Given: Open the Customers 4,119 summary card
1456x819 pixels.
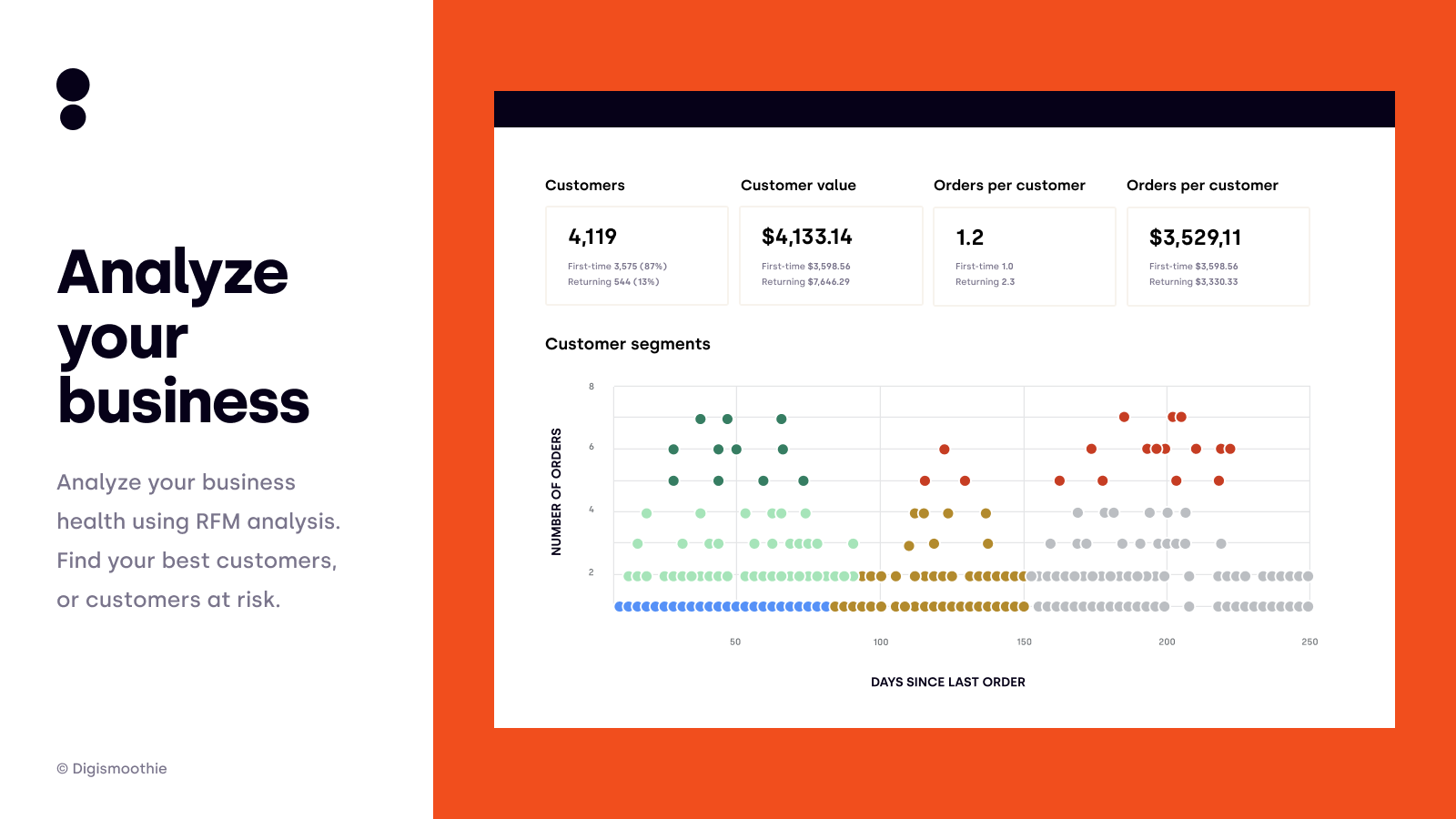Looking at the screenshot, I should click(637, 256).
